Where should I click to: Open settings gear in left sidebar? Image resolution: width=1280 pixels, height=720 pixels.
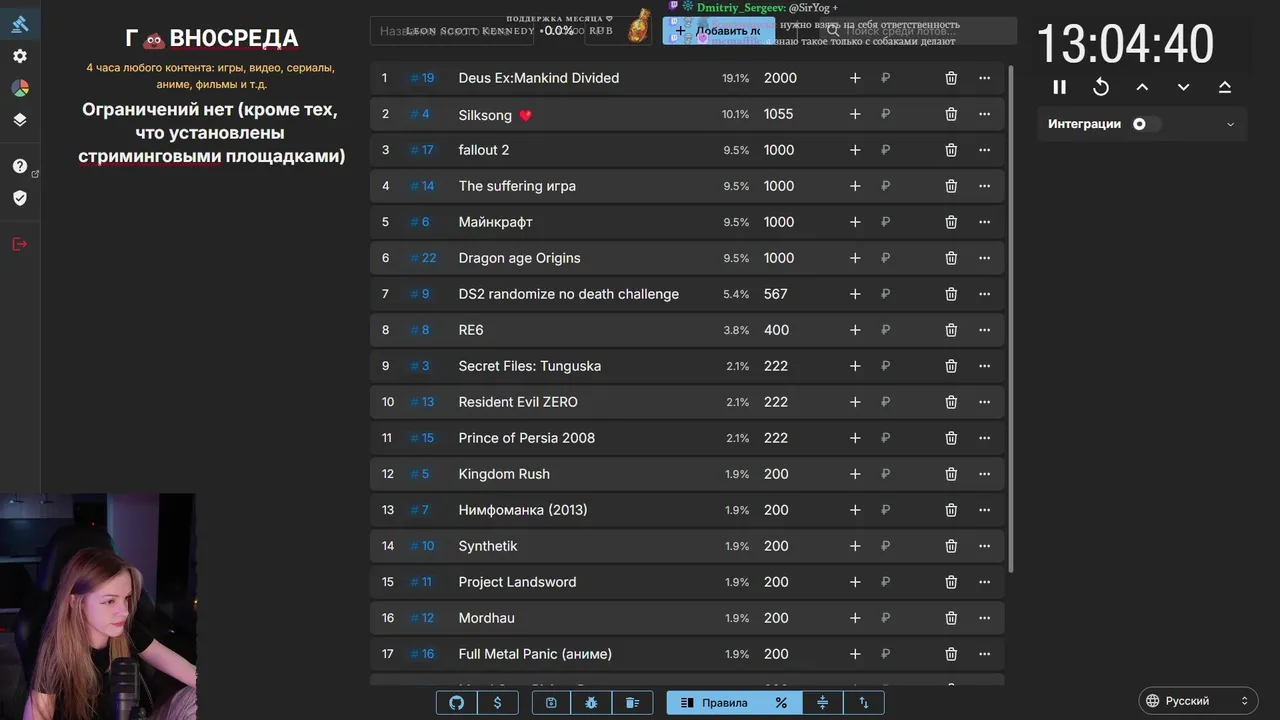(20, 56)
